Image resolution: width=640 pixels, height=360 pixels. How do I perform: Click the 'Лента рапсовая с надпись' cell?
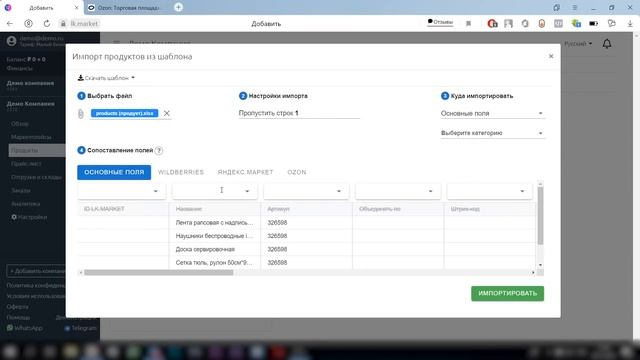click(214, 223)
